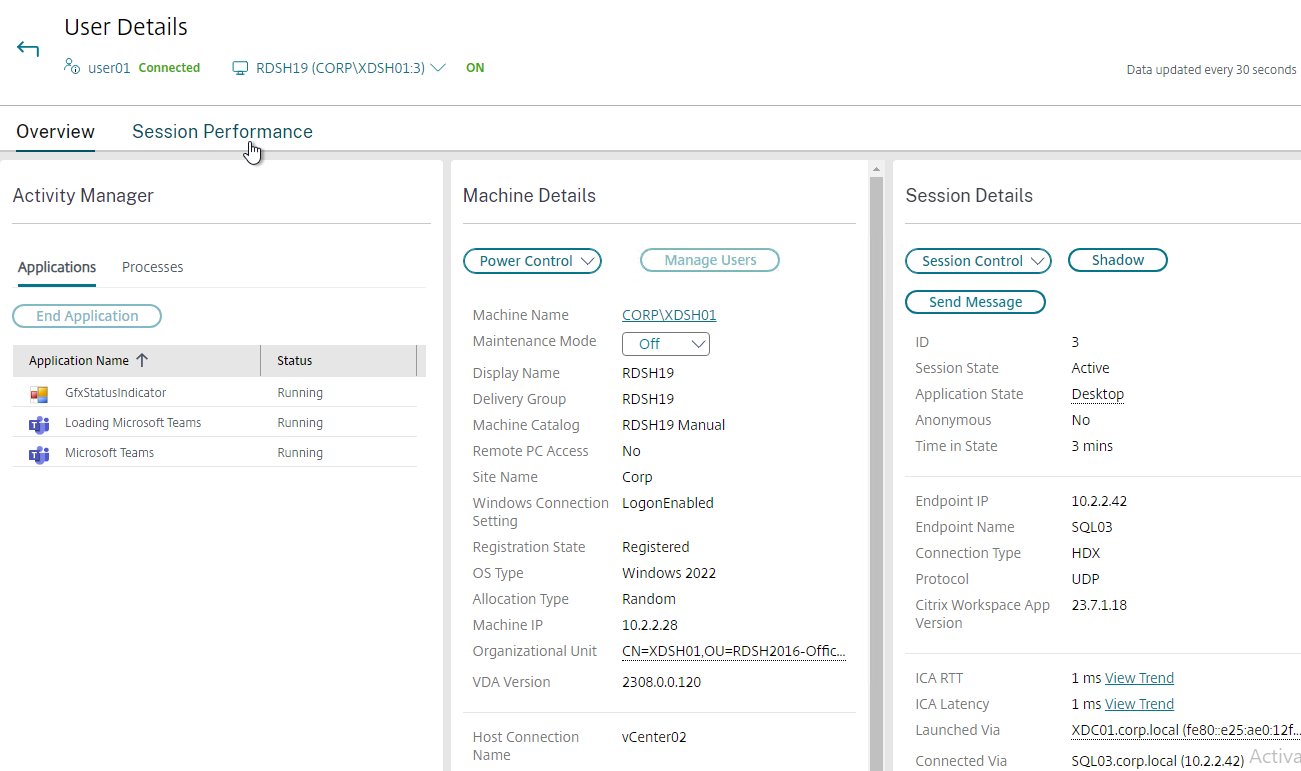Click the monitor icon beside RDSH19
The width and height of the screenshot is (1301, 771).
240,68
